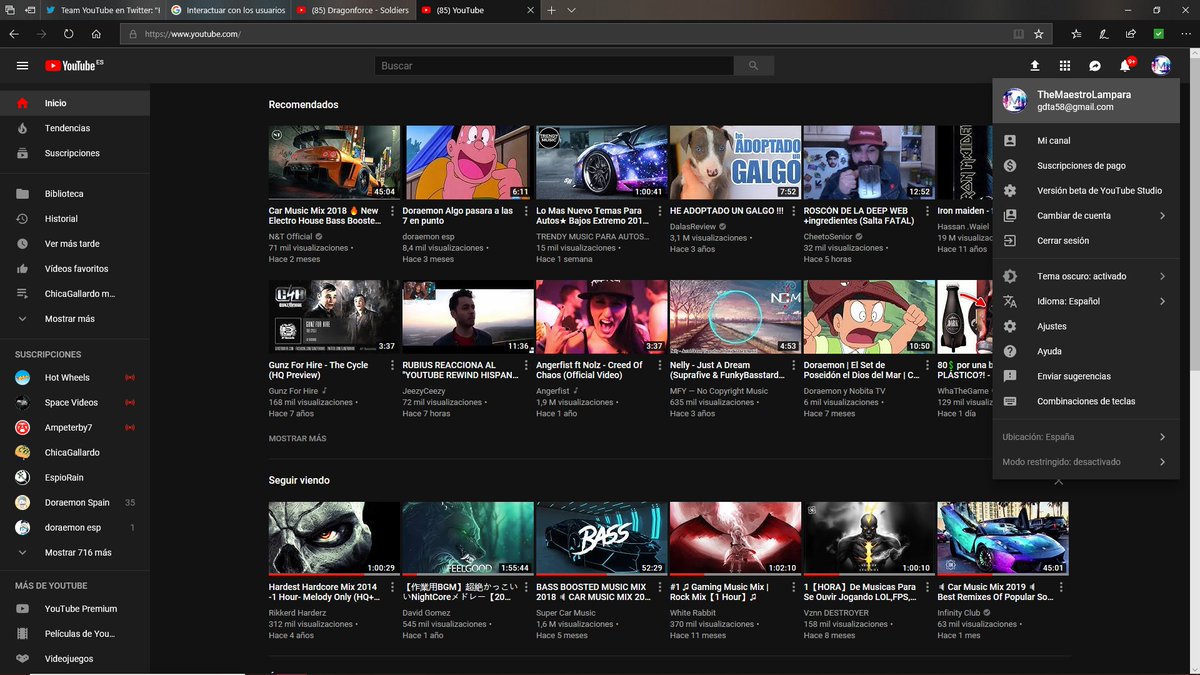Open BASS BOOSTED MUSIC MIX thumbnail
The image size is (1200, 675).
tap(601, 538)
